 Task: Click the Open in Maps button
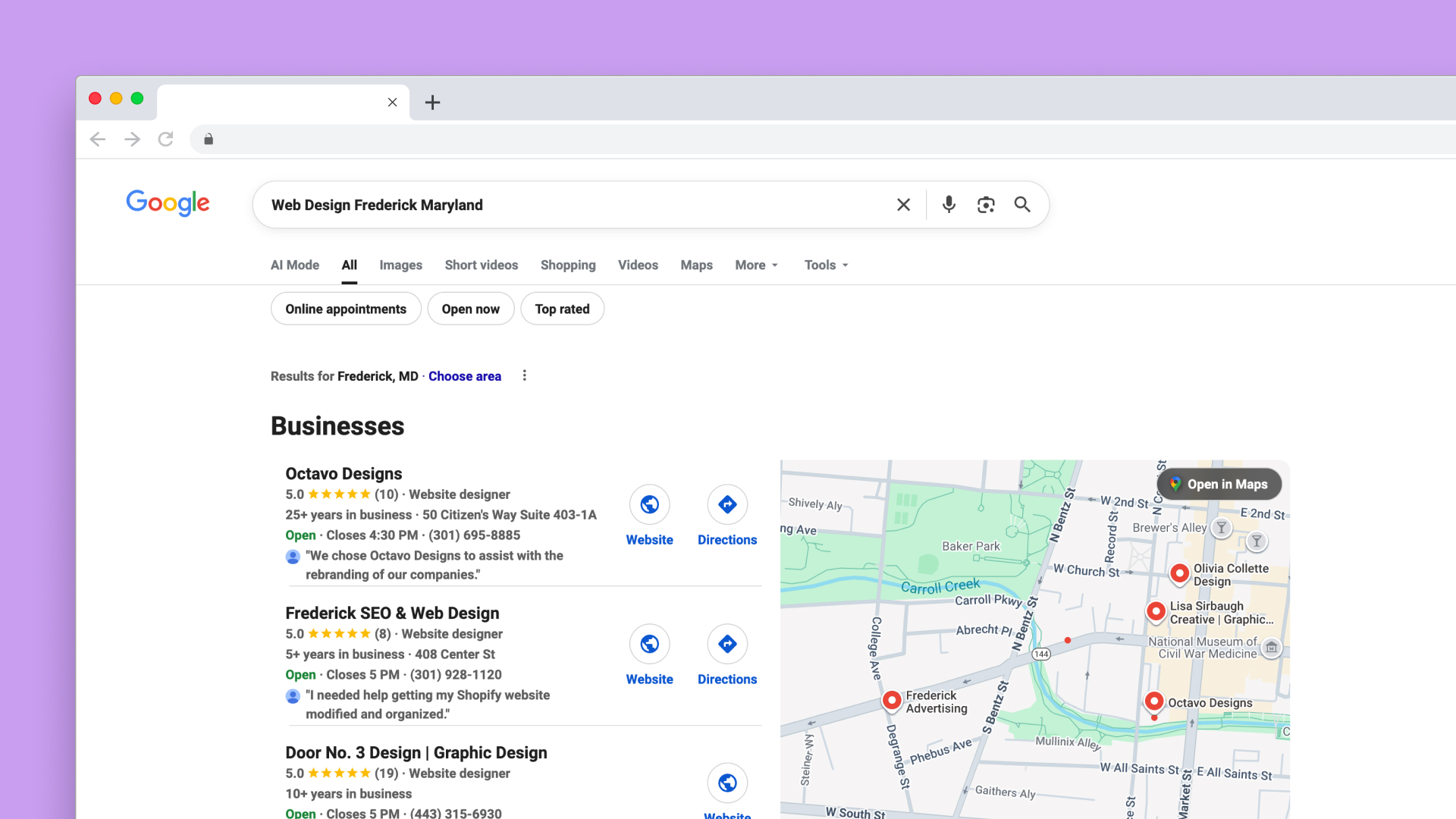(x=1219, y=484)
